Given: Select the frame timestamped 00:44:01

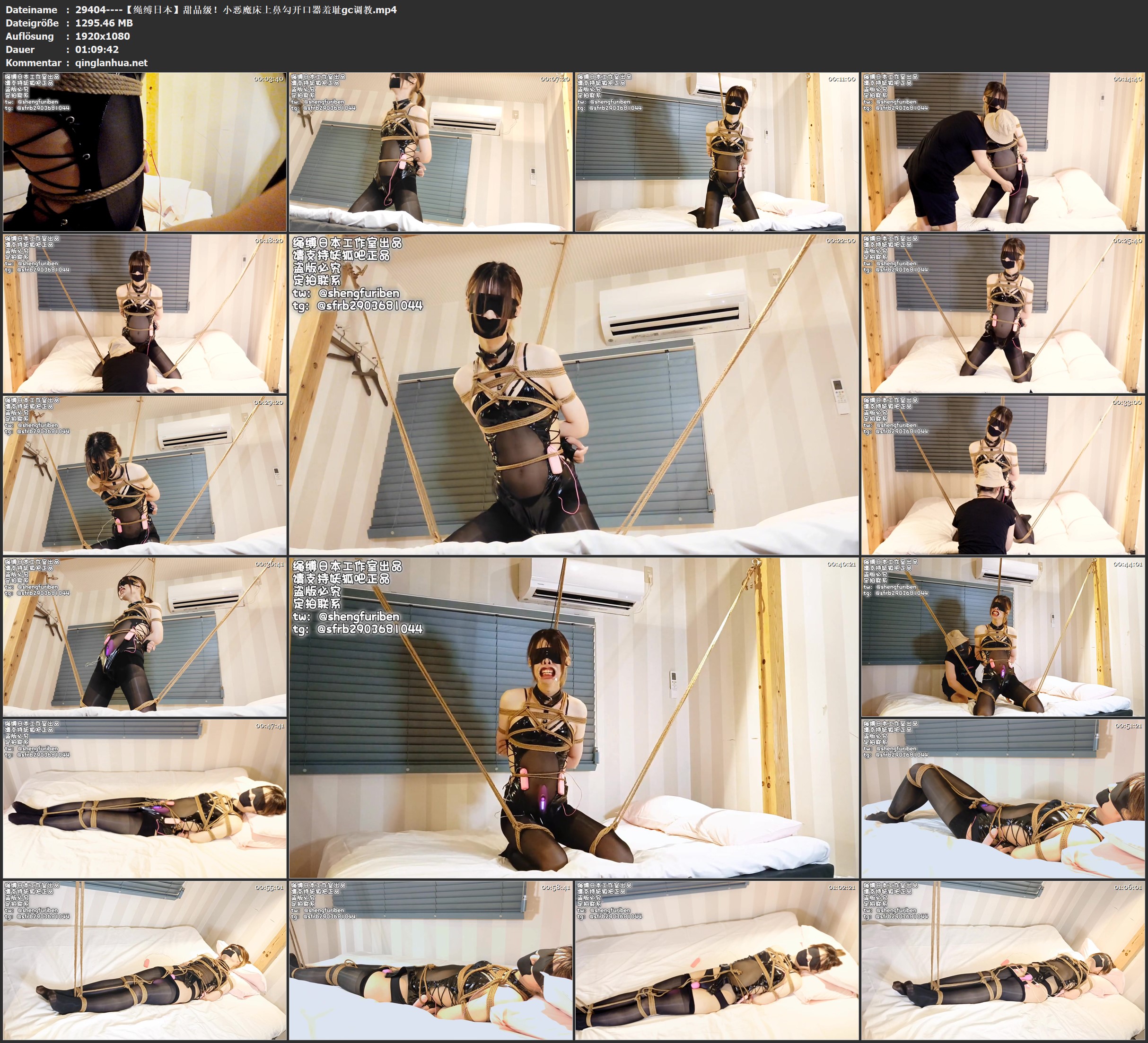Looking at the screenshot, I should click(1002, 636).
